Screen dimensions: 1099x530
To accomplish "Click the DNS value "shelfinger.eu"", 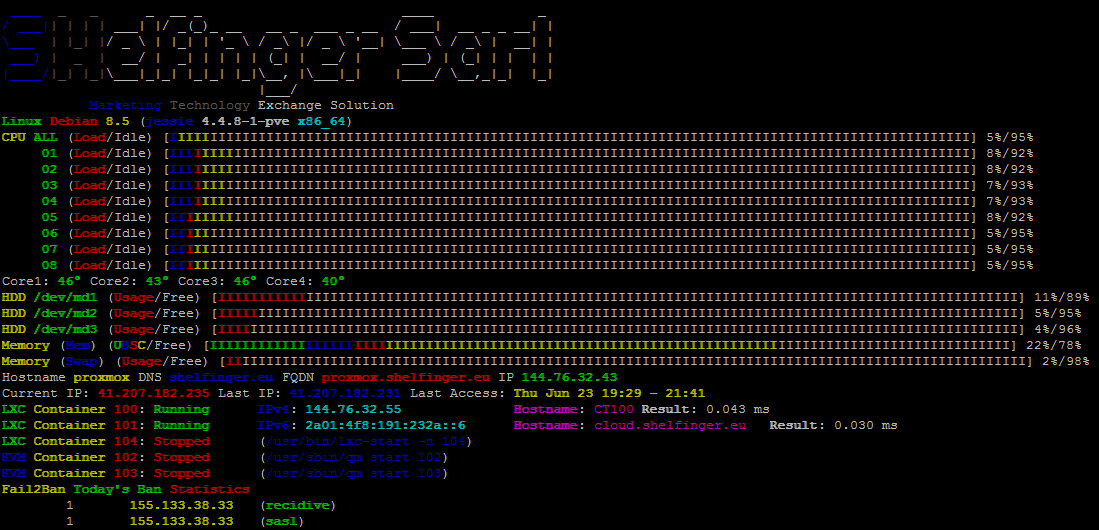I will tap(221, 378).
